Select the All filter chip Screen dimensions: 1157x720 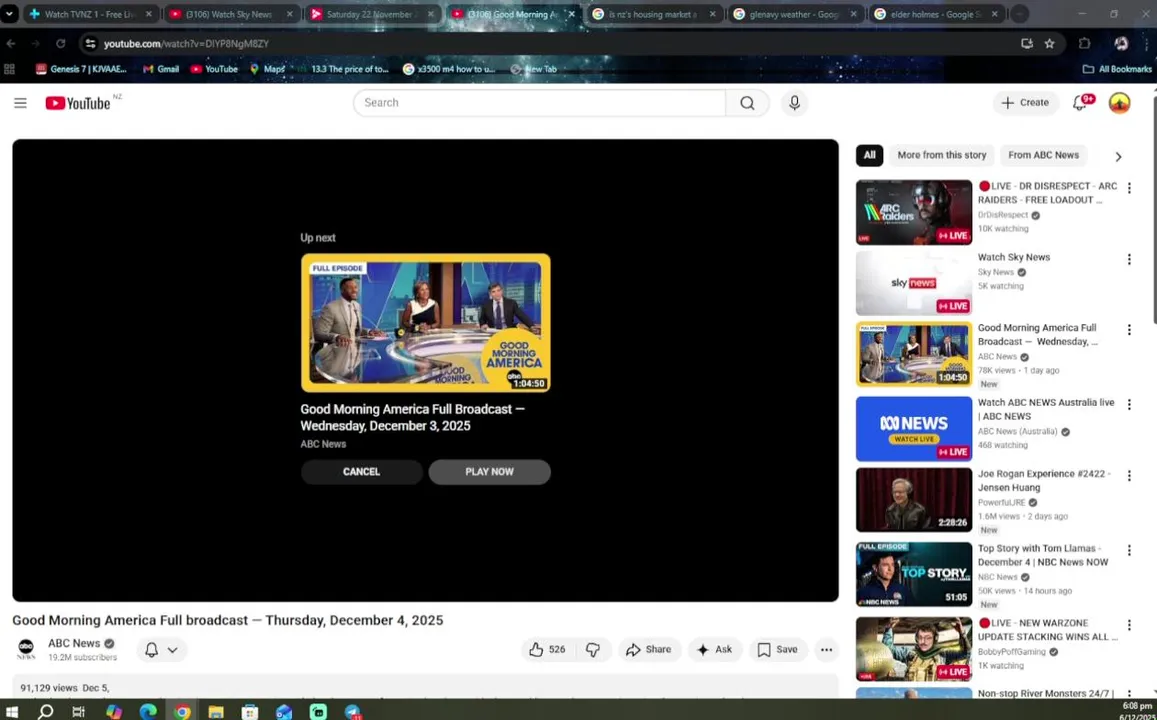[x=869, y=156]
